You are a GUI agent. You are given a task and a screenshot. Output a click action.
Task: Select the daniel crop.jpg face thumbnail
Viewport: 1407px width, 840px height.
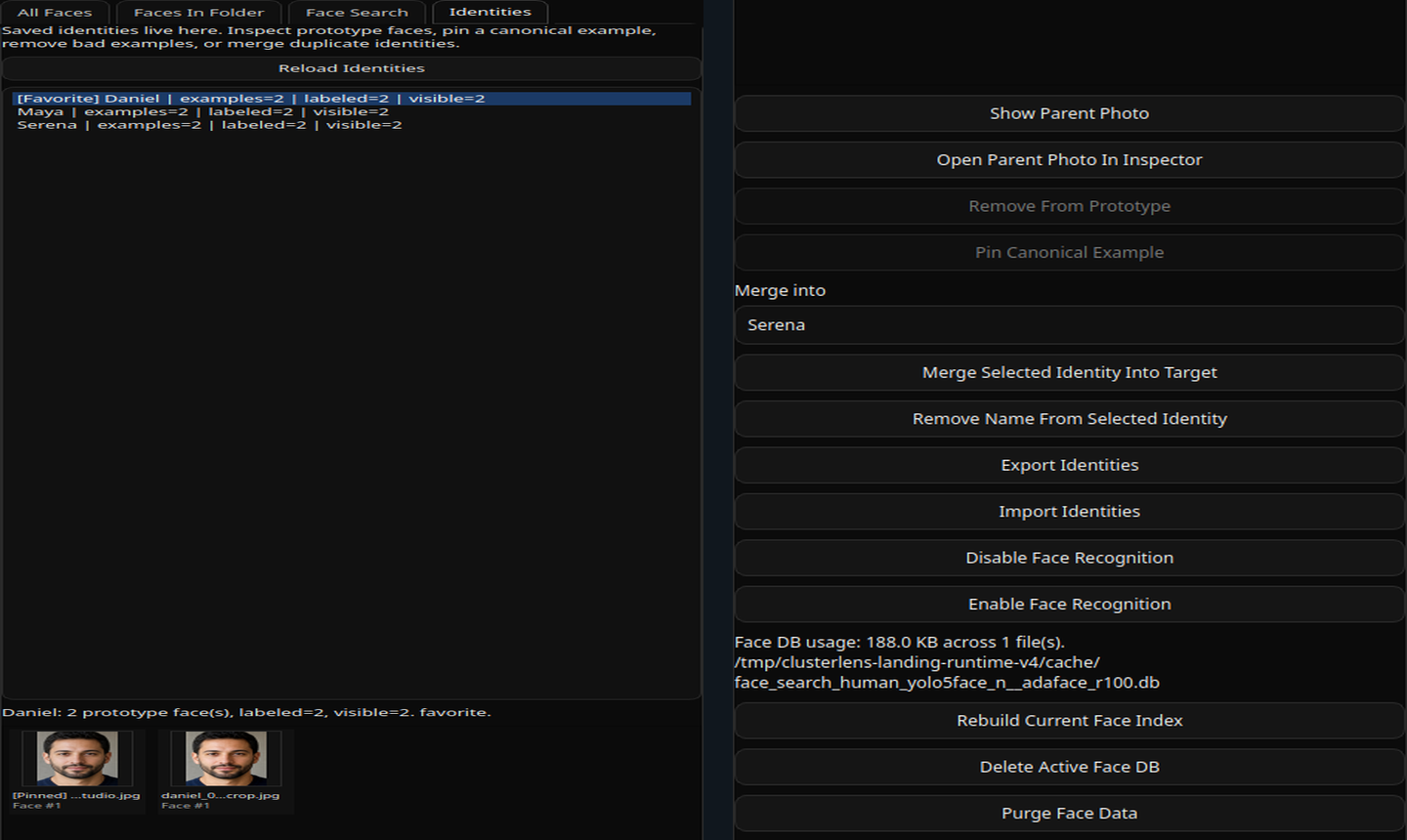(226, 771)
